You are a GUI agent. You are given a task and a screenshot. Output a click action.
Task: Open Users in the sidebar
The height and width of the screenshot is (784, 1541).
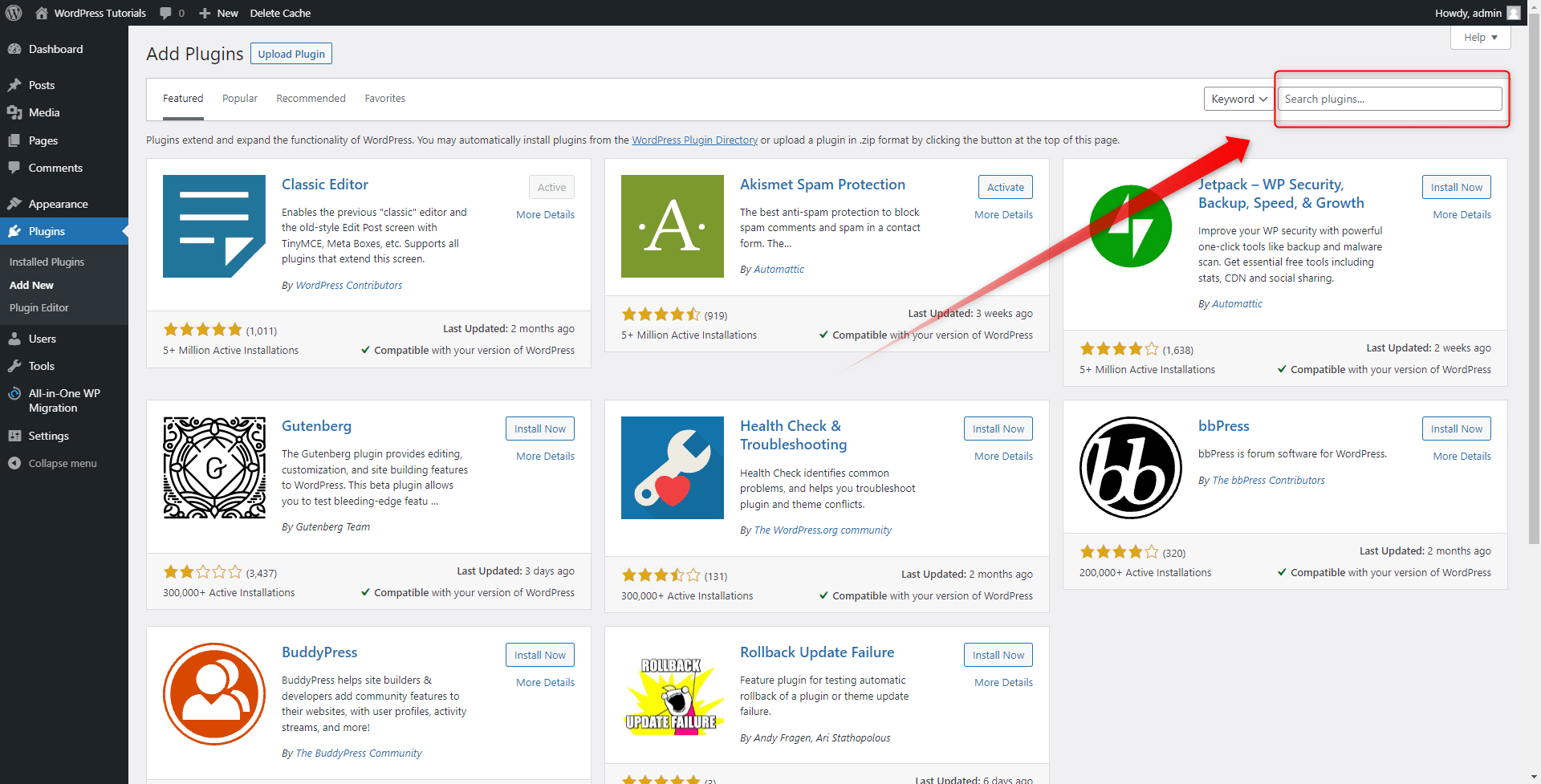click(43, 339)
